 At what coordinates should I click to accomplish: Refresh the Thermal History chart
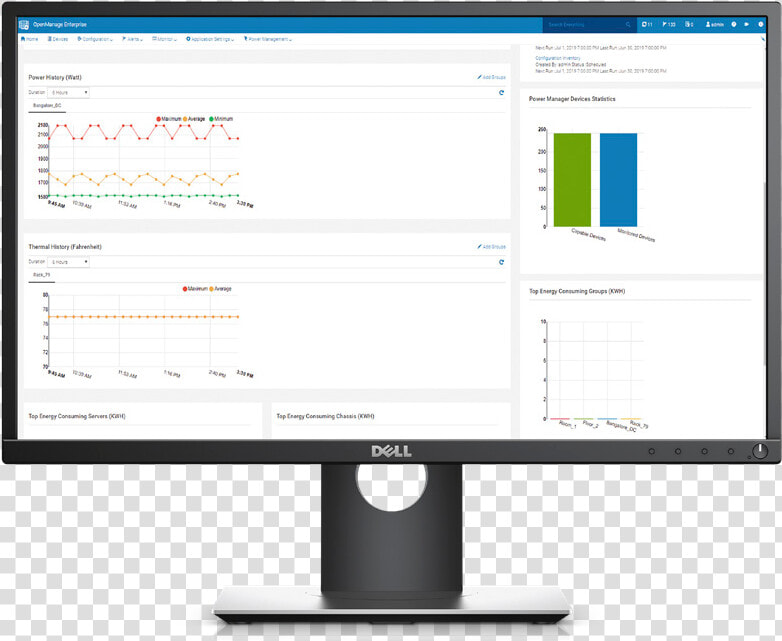coord(501,262)
